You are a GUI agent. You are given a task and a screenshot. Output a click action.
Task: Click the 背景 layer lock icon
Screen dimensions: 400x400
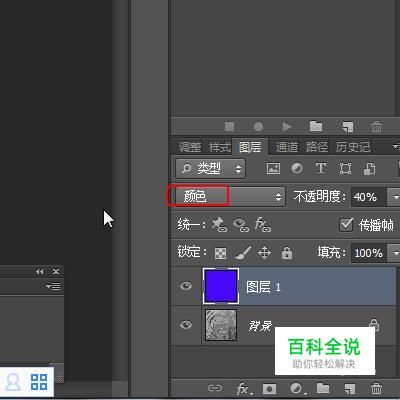[374, 325]
